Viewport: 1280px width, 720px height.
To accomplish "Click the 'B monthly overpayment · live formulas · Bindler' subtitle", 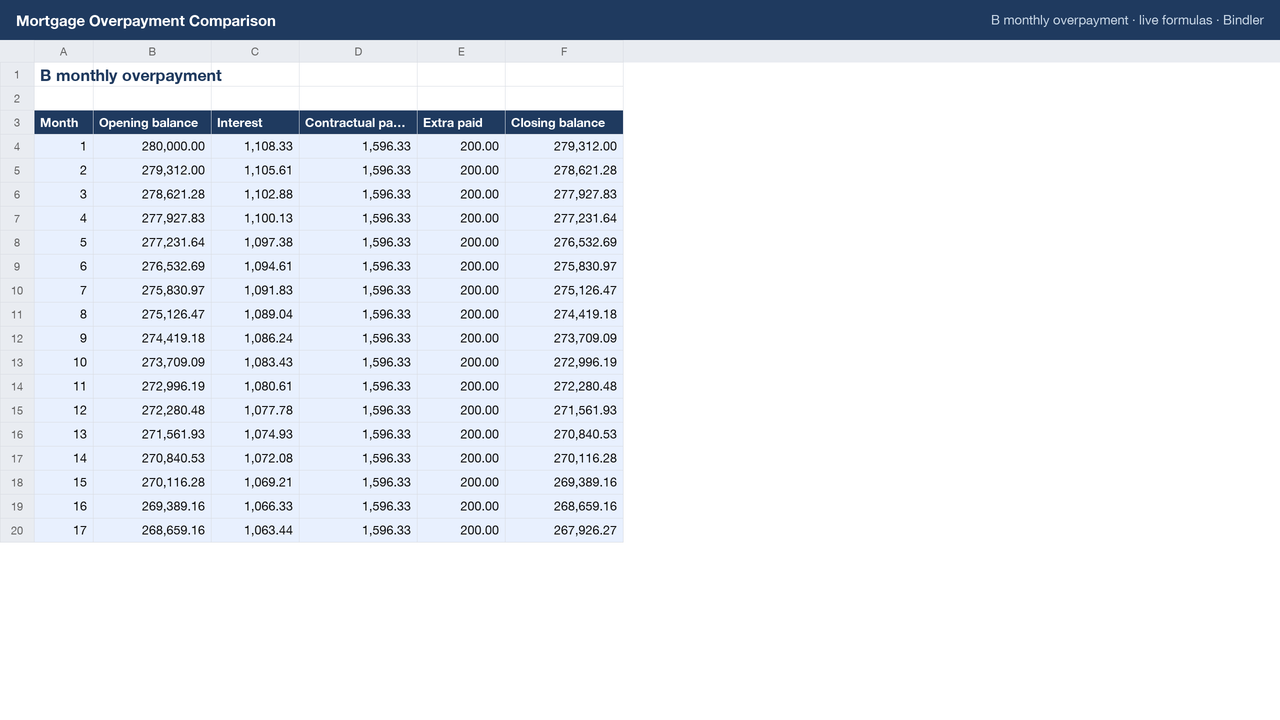I will click(x=1127, y=20).
